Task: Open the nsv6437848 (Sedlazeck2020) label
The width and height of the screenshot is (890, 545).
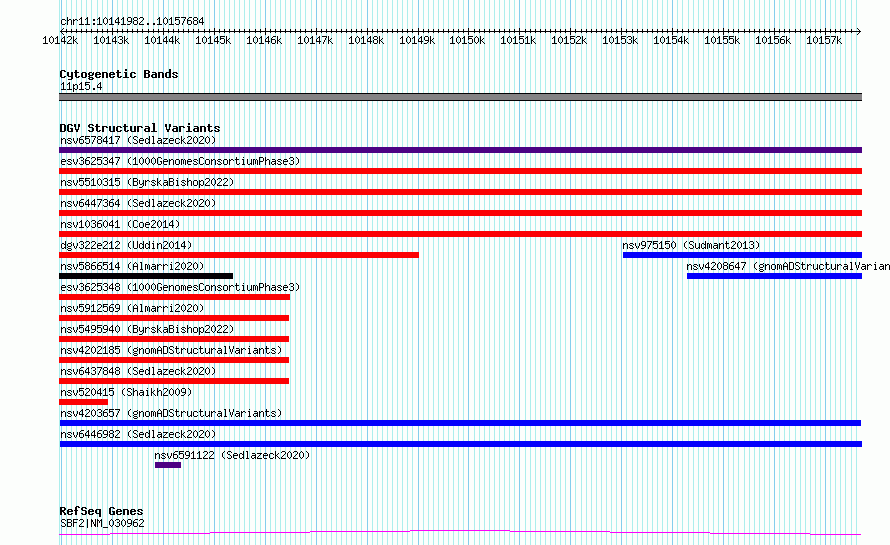Action: (138, 371)
